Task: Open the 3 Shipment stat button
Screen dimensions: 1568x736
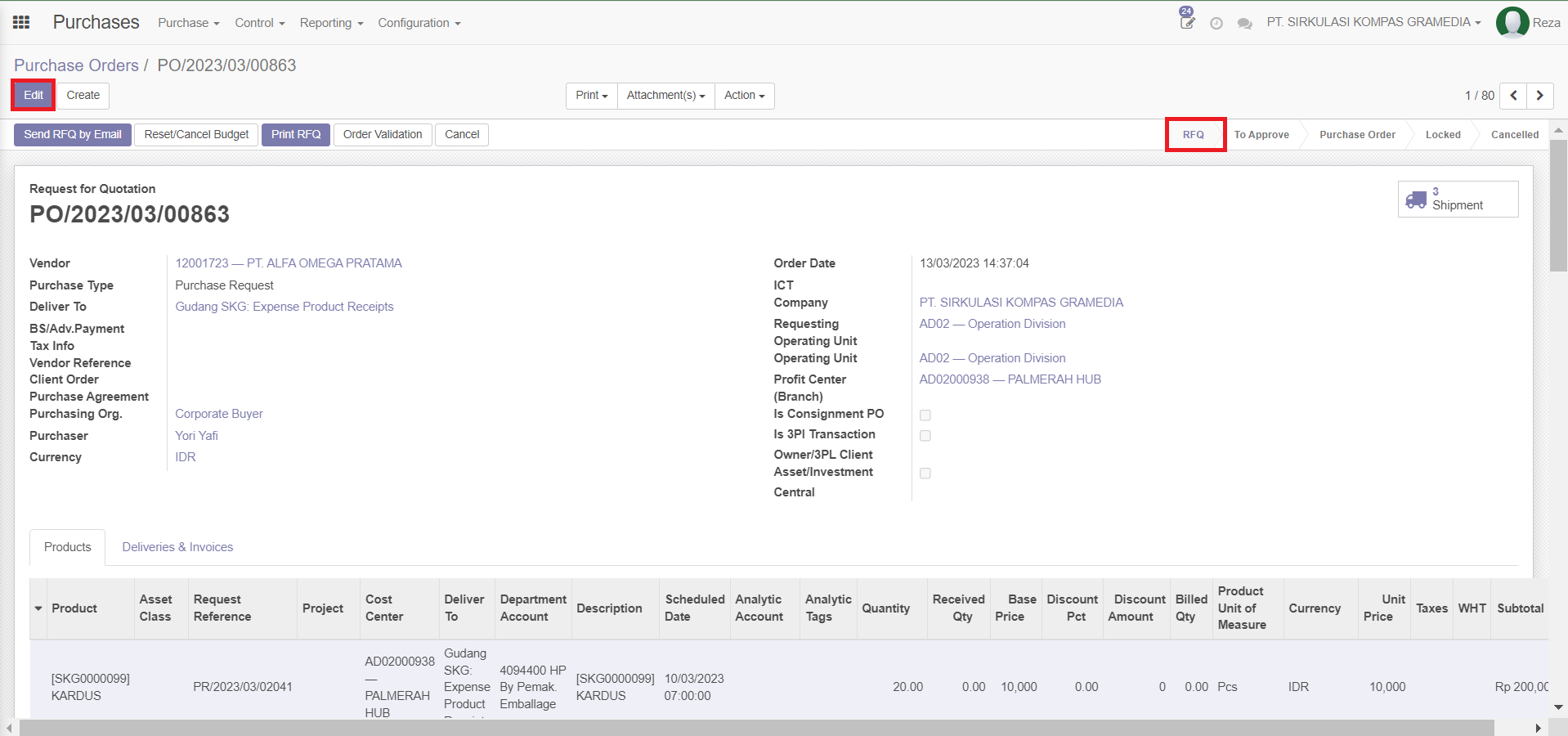Action: pos(1458,199)
